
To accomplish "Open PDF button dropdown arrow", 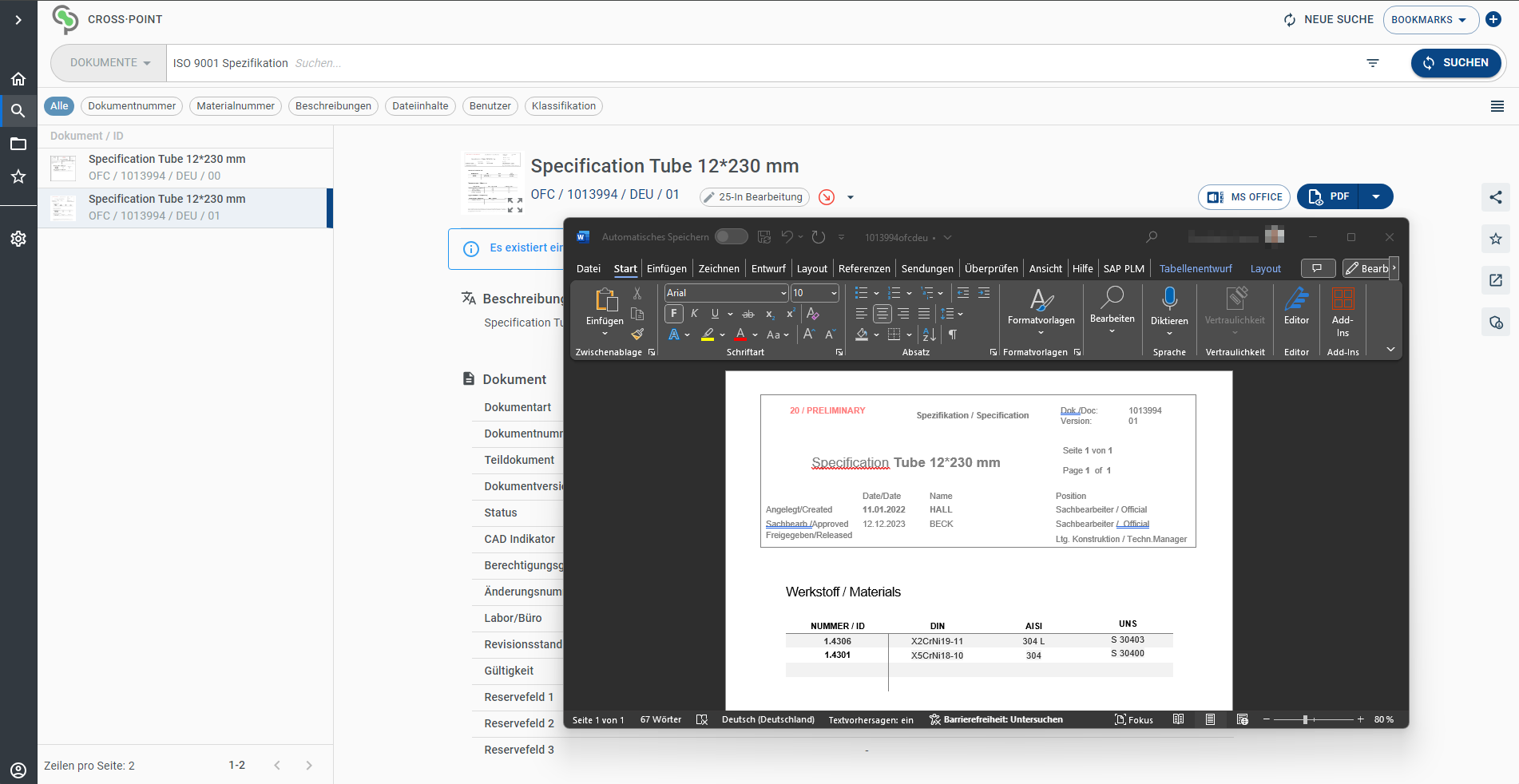I will pos(1376,196).
